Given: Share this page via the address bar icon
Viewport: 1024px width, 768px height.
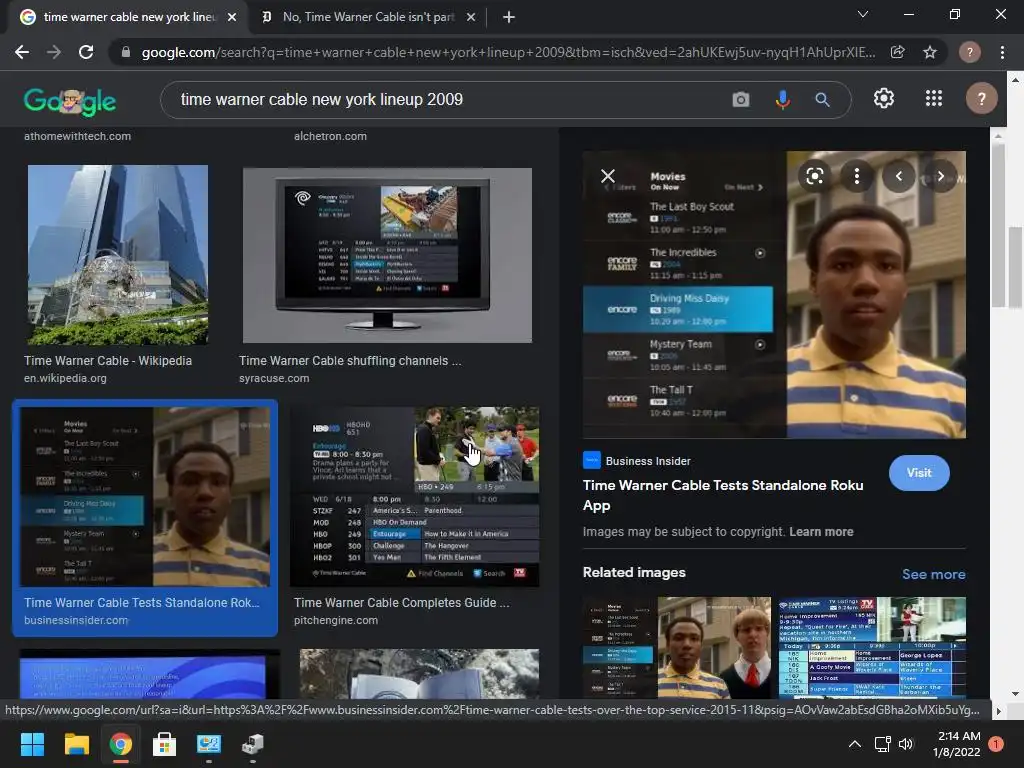Looking at the screenshot, I should (x=897, y=52).
